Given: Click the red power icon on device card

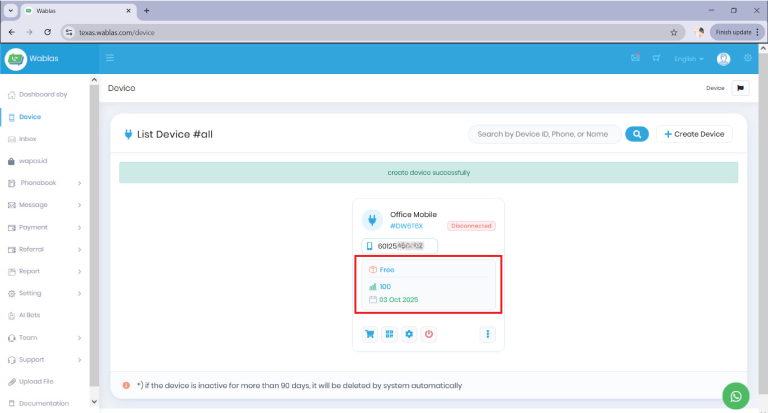Looking at the screenshot, I should point(429,334).
